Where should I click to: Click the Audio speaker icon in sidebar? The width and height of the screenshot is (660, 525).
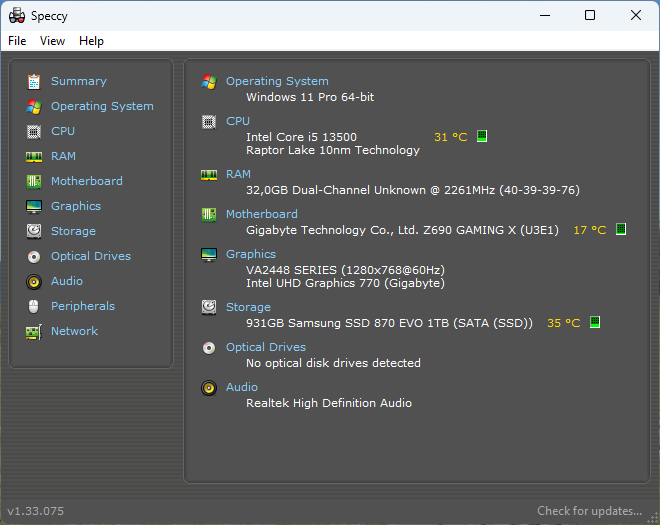(x=34, y=282)
